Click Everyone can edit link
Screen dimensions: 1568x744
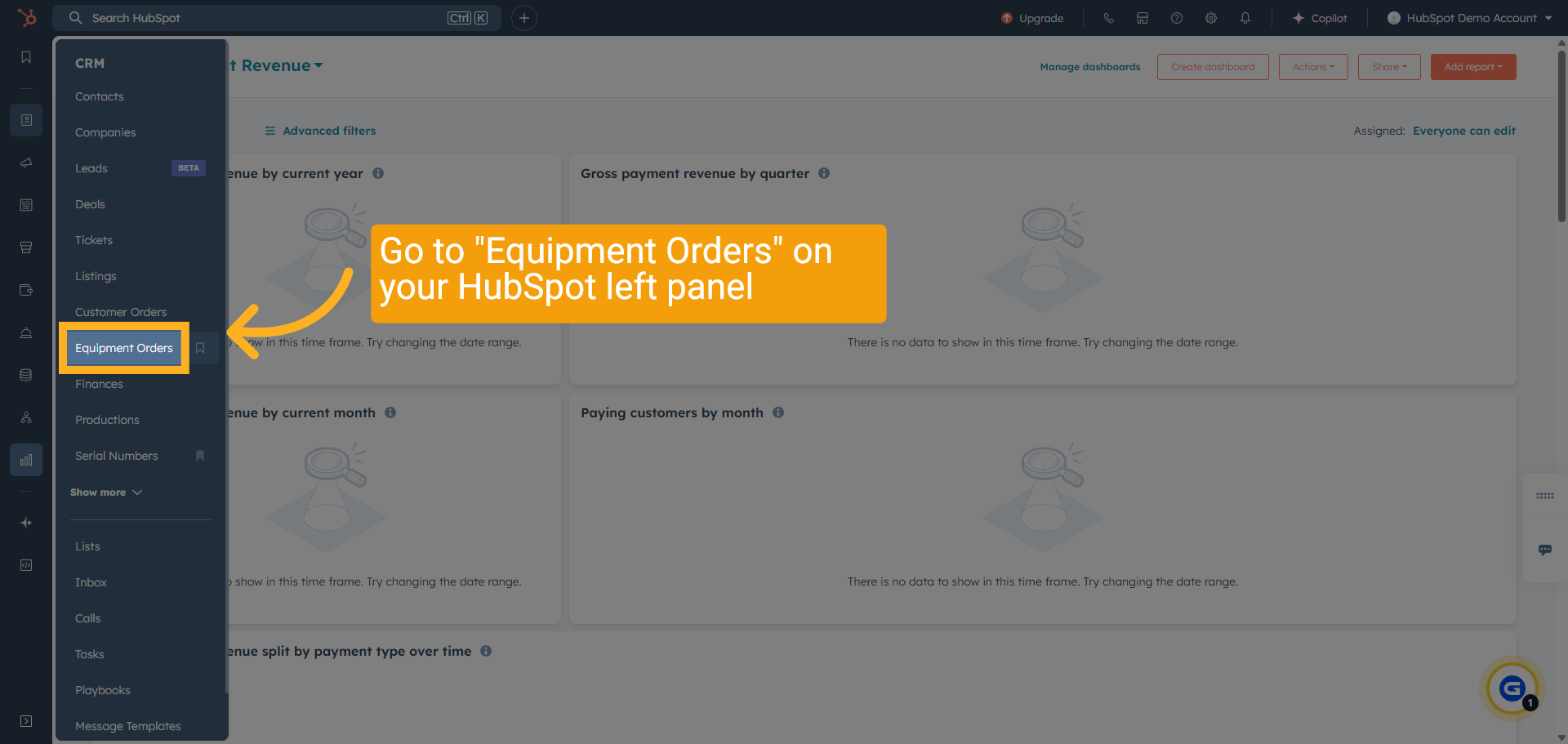coord(1464,131)
